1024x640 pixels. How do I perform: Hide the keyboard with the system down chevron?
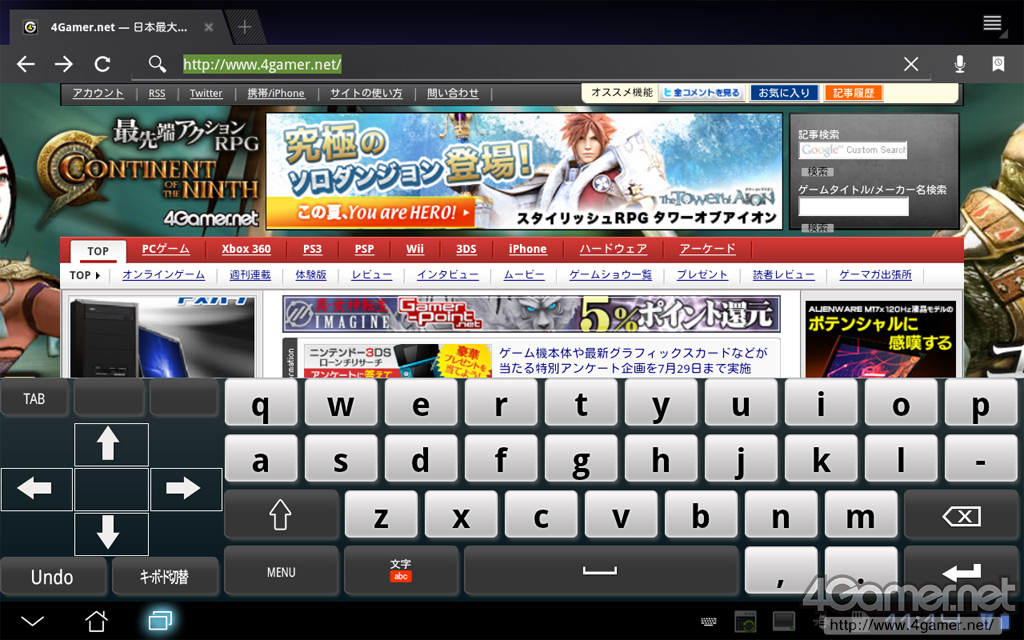32,620
